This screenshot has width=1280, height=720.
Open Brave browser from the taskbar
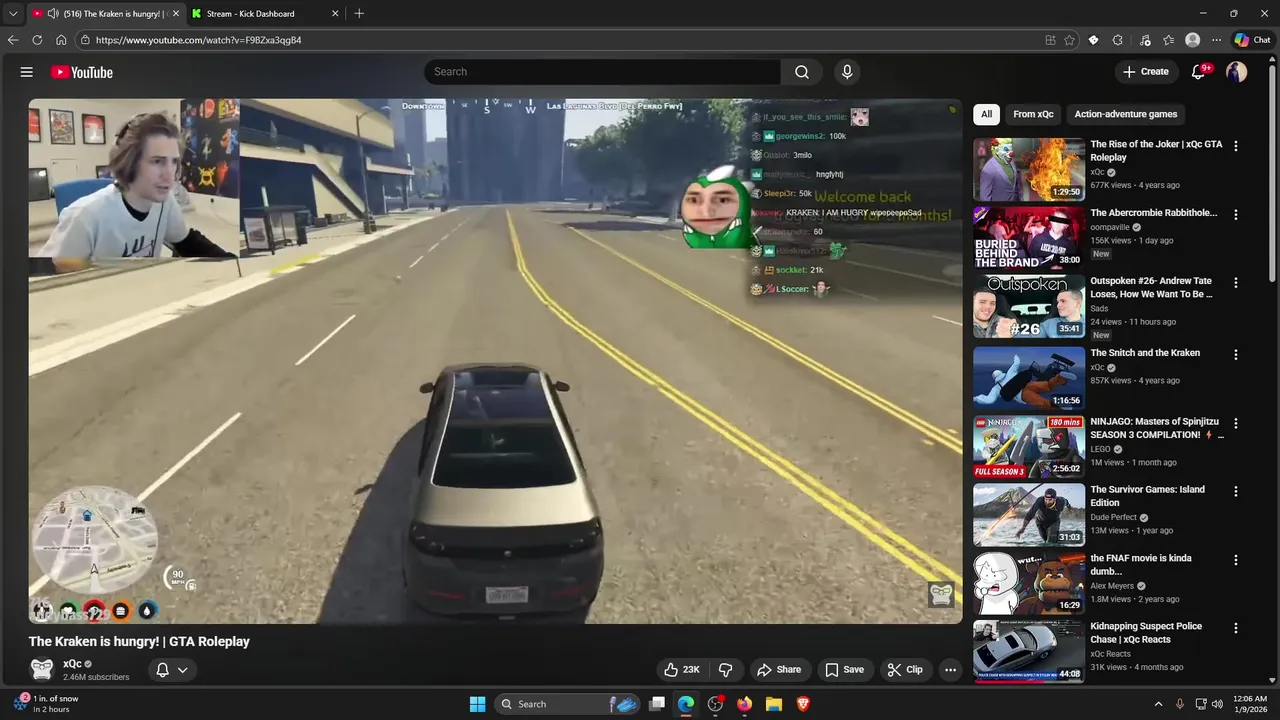pyautogui.click(x=803, y=704)
